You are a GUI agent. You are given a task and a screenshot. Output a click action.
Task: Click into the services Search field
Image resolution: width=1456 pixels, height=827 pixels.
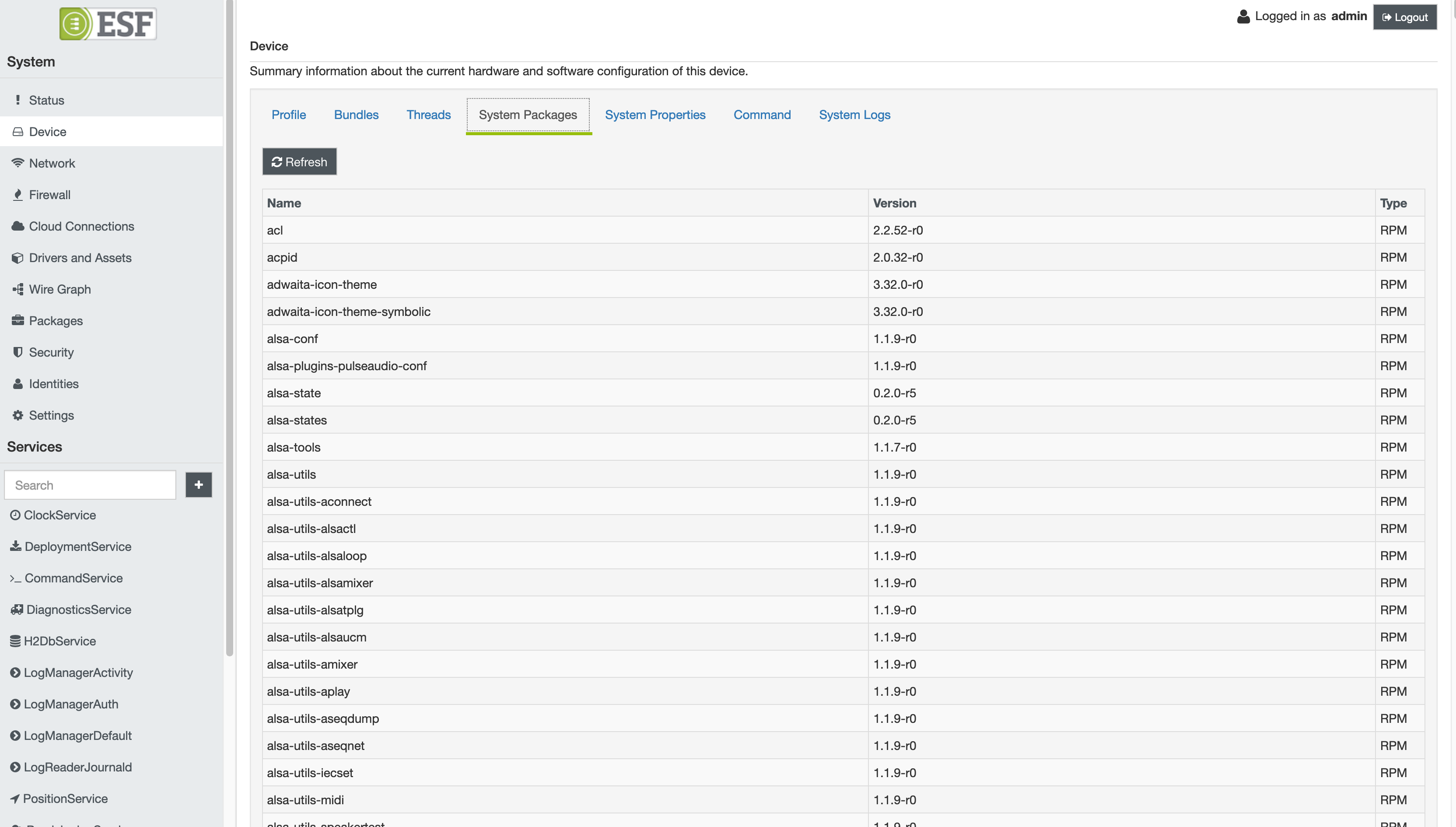[x=90, y=485]
